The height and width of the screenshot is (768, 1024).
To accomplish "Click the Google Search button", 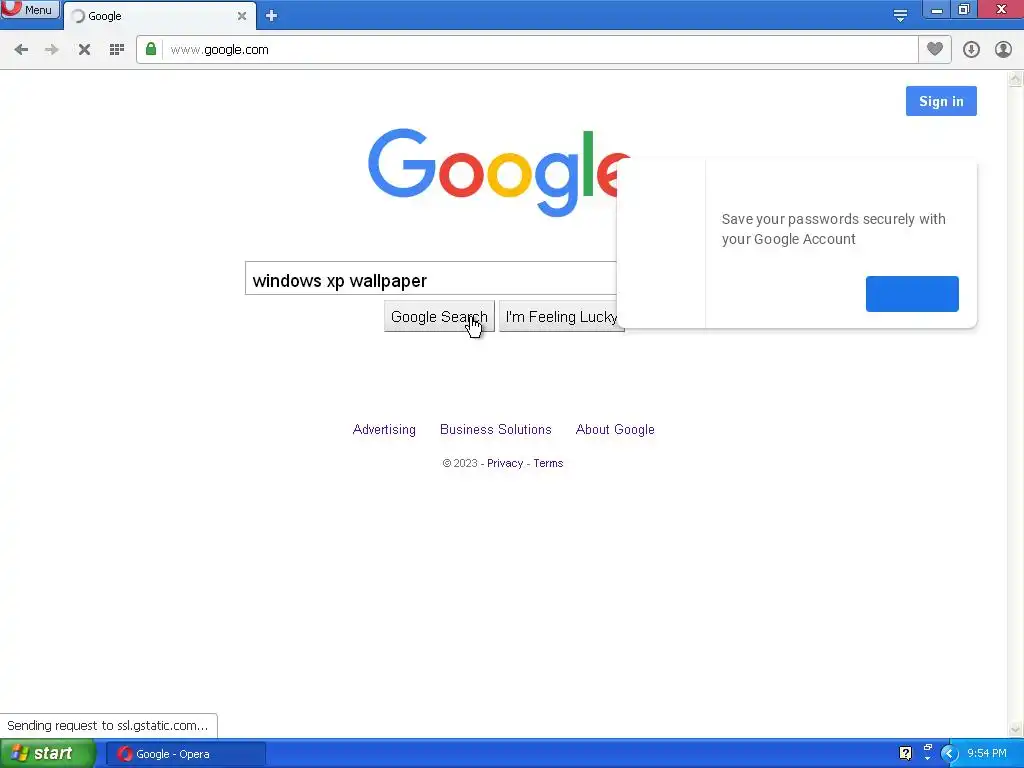I will coord(439,317).
